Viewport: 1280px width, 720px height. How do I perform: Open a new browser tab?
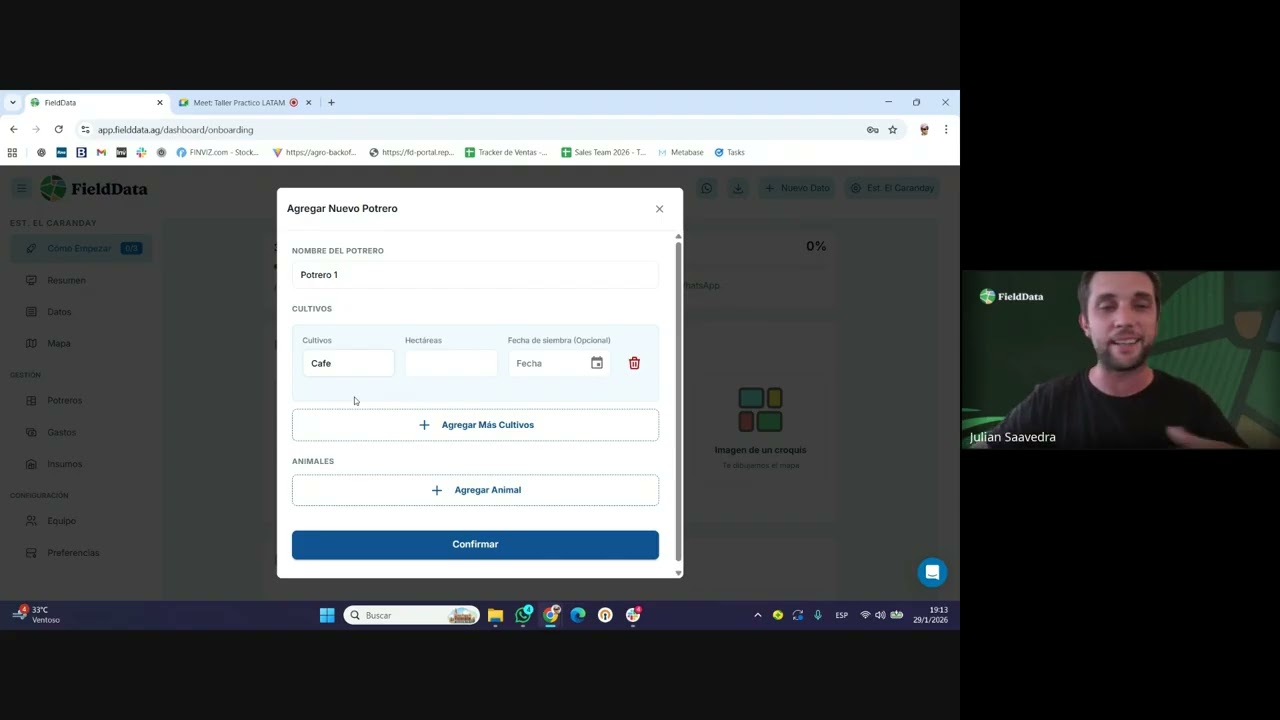[331, 102]
